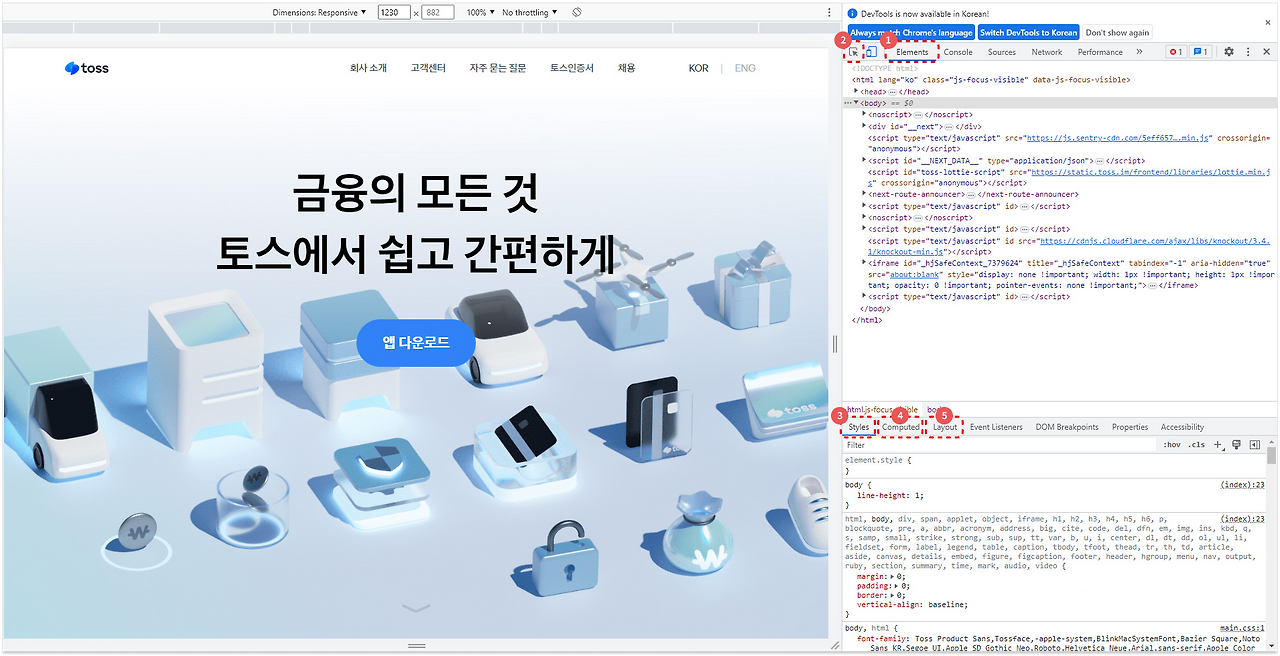Click the info icon in the notice

pos(852,13)
